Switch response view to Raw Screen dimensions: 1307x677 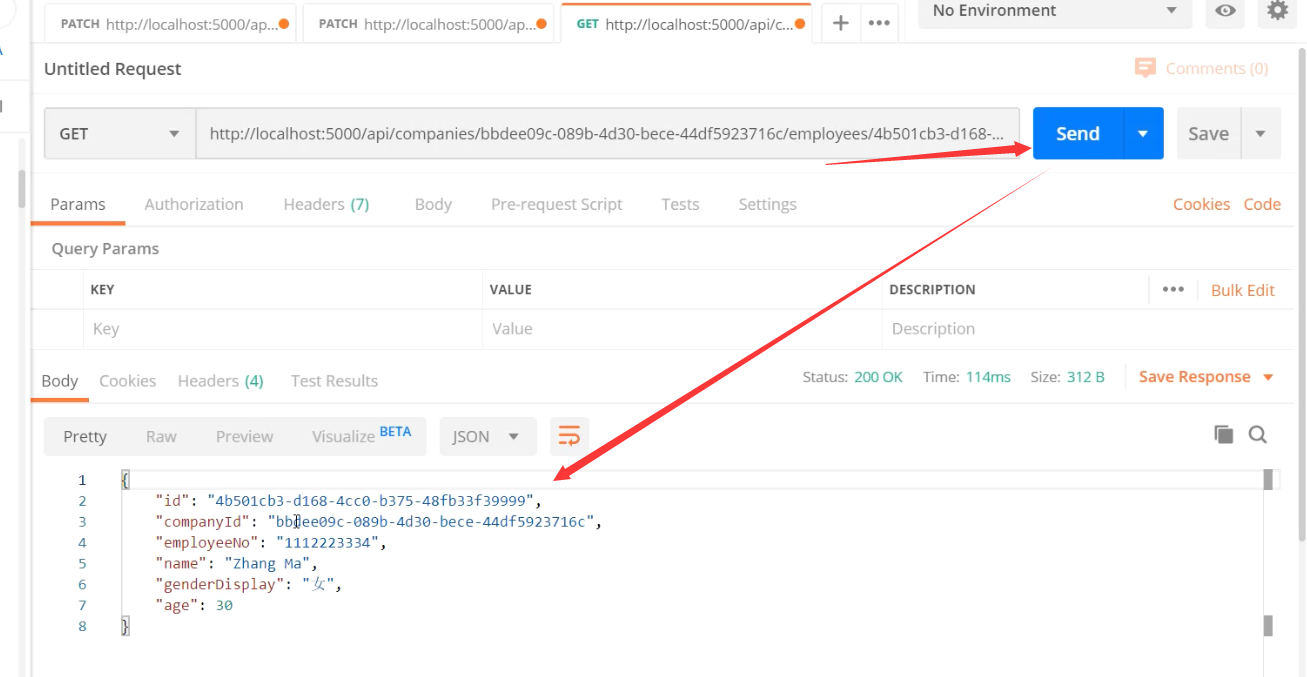[x=161, y=436]
